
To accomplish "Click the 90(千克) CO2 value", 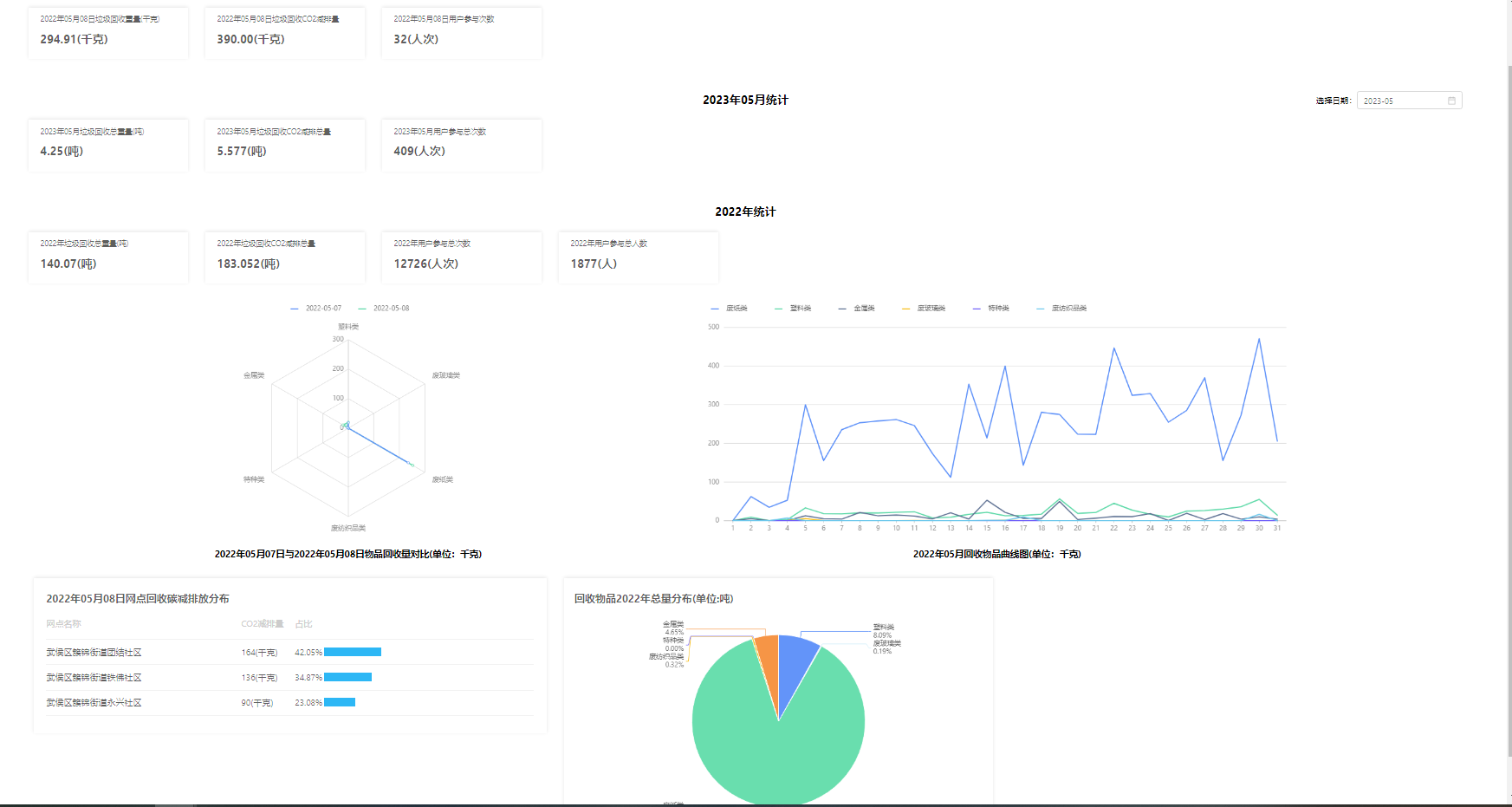I will pyautogui.click(x=257, y=703).
